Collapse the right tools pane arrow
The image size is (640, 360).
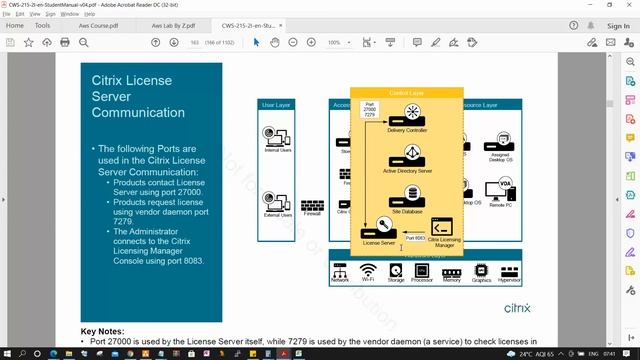(617, 200)
